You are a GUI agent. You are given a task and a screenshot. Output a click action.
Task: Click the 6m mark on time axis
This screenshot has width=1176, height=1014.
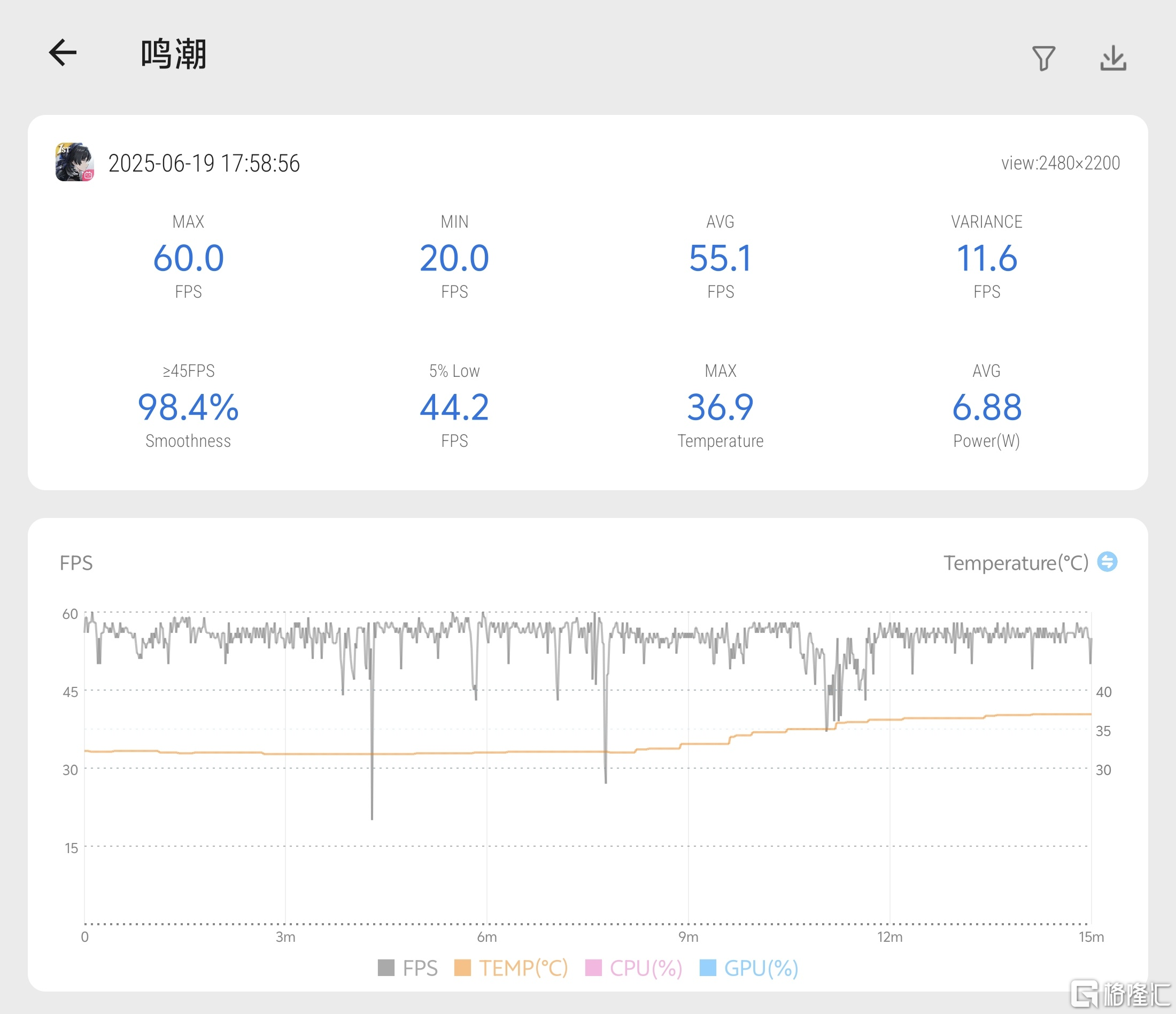[486, 937]
